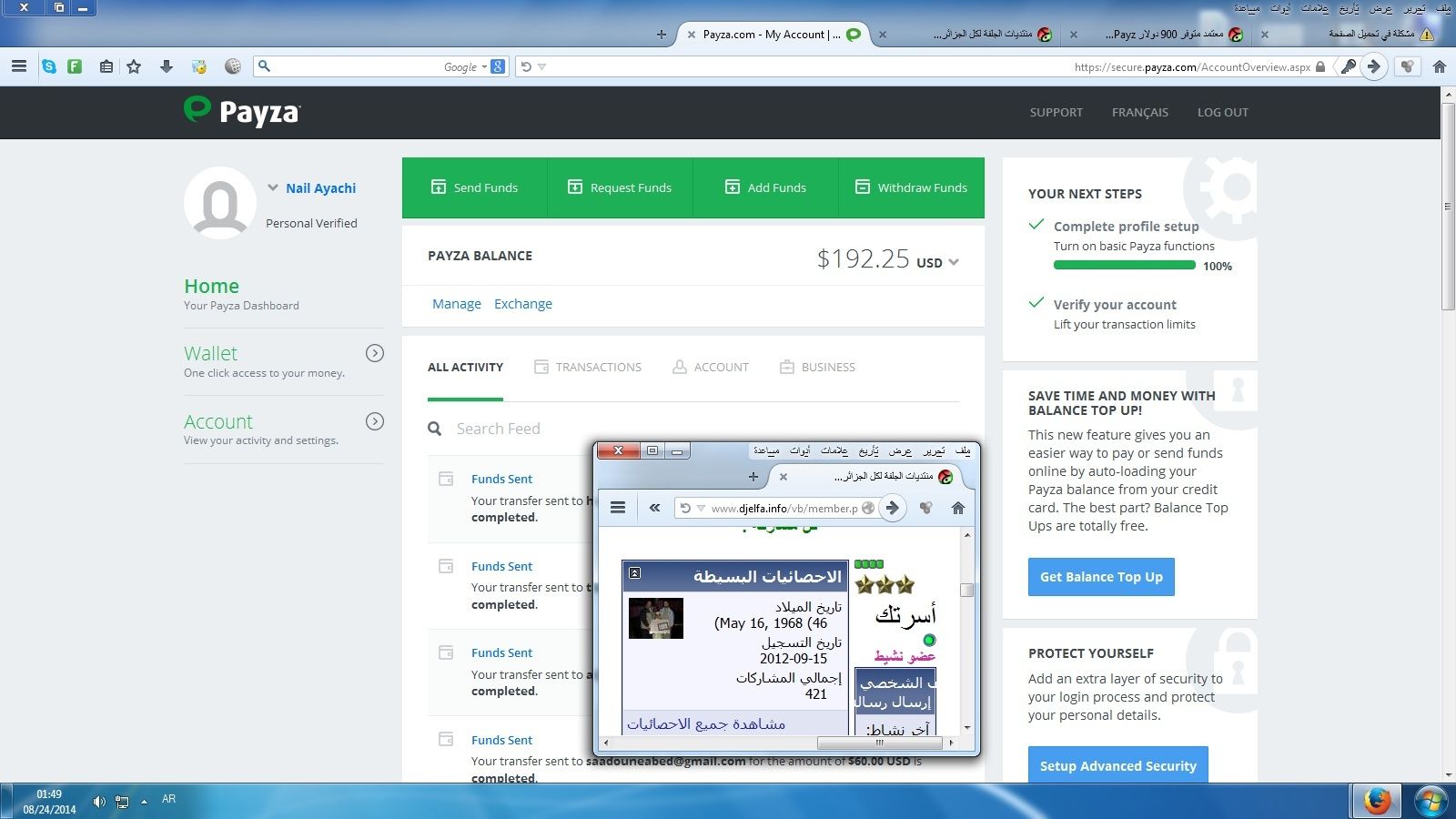Show hidden system tray icons

[x=144, y=802]
